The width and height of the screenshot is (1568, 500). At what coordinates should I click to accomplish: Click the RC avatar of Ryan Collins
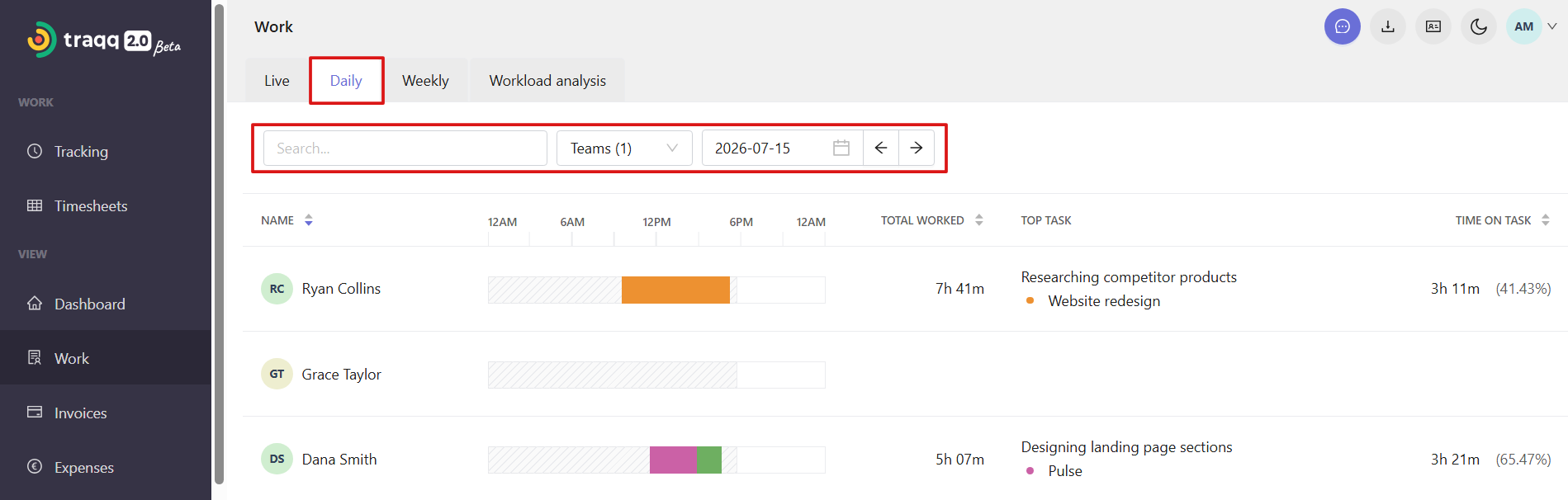pos(277,289)
